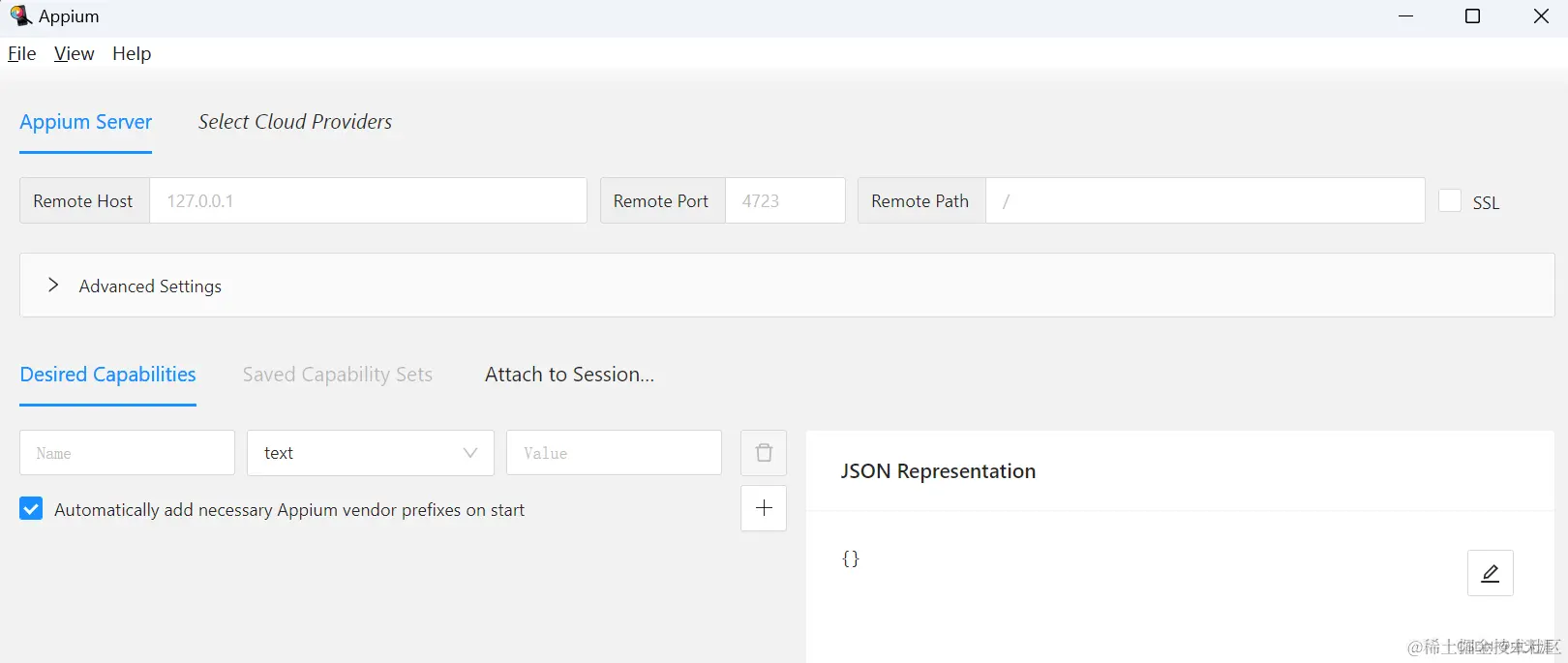
Task: Minimize the Appium window
Action: [x=1406, y=16]
